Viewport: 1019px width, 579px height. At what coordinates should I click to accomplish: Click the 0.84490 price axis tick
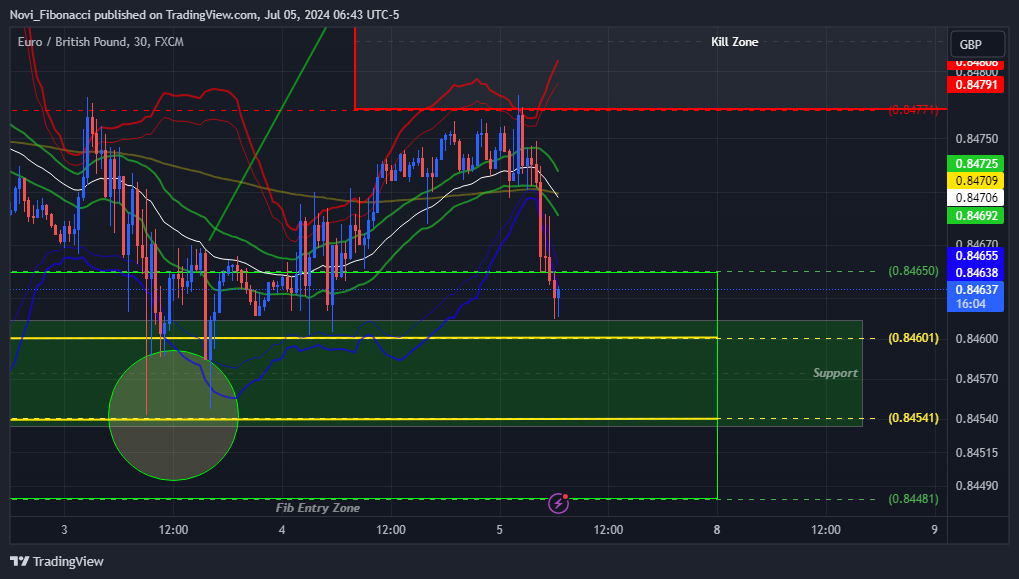tap(976, 485)
